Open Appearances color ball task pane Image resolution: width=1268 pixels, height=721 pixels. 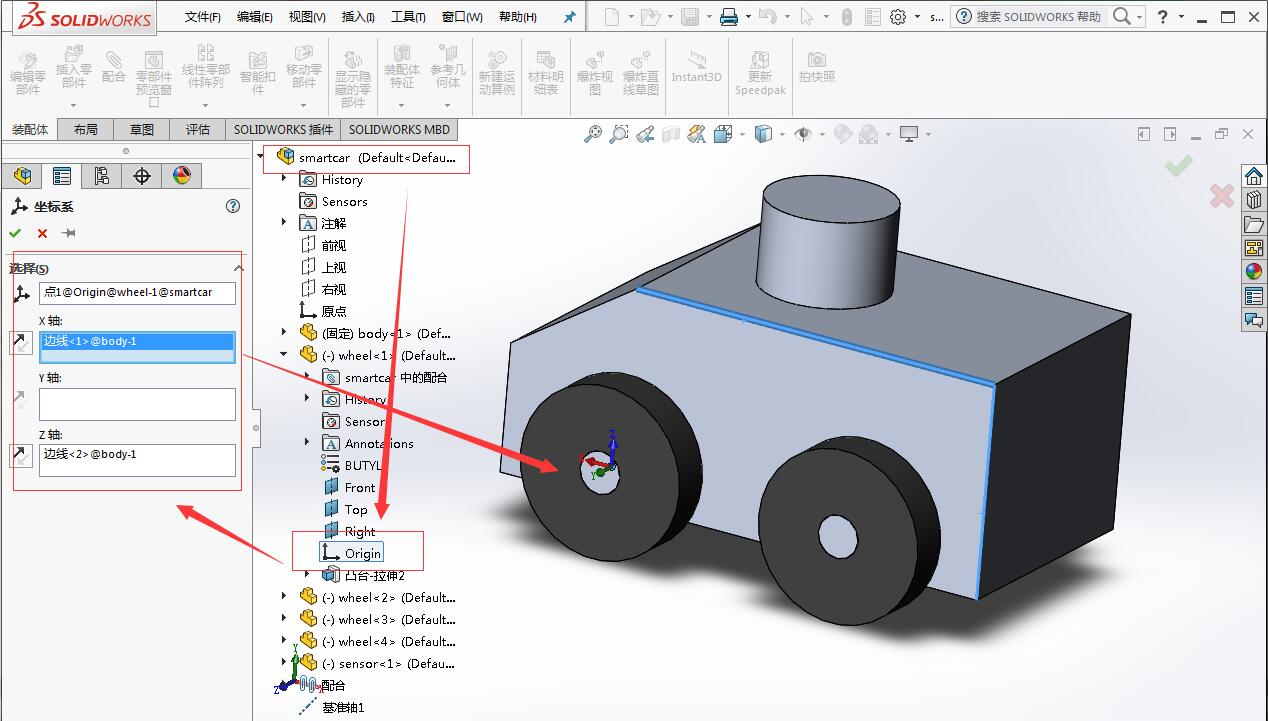tap(1254, 272)
